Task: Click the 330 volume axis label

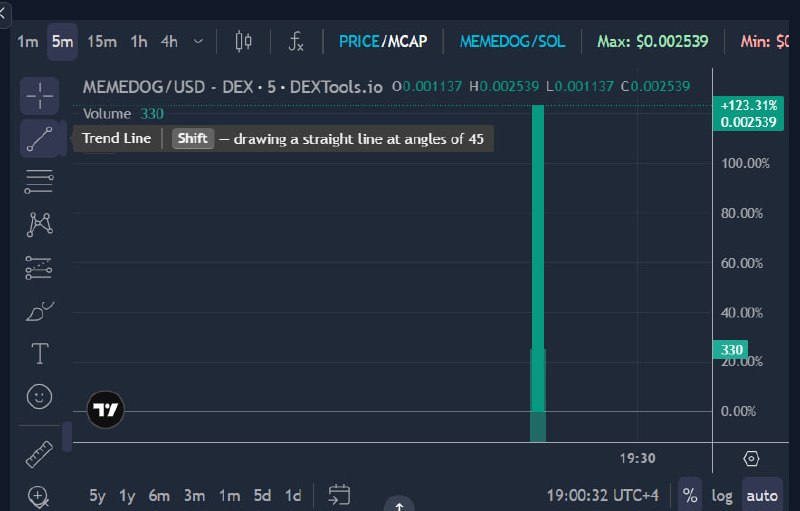Action: [731, 350]
